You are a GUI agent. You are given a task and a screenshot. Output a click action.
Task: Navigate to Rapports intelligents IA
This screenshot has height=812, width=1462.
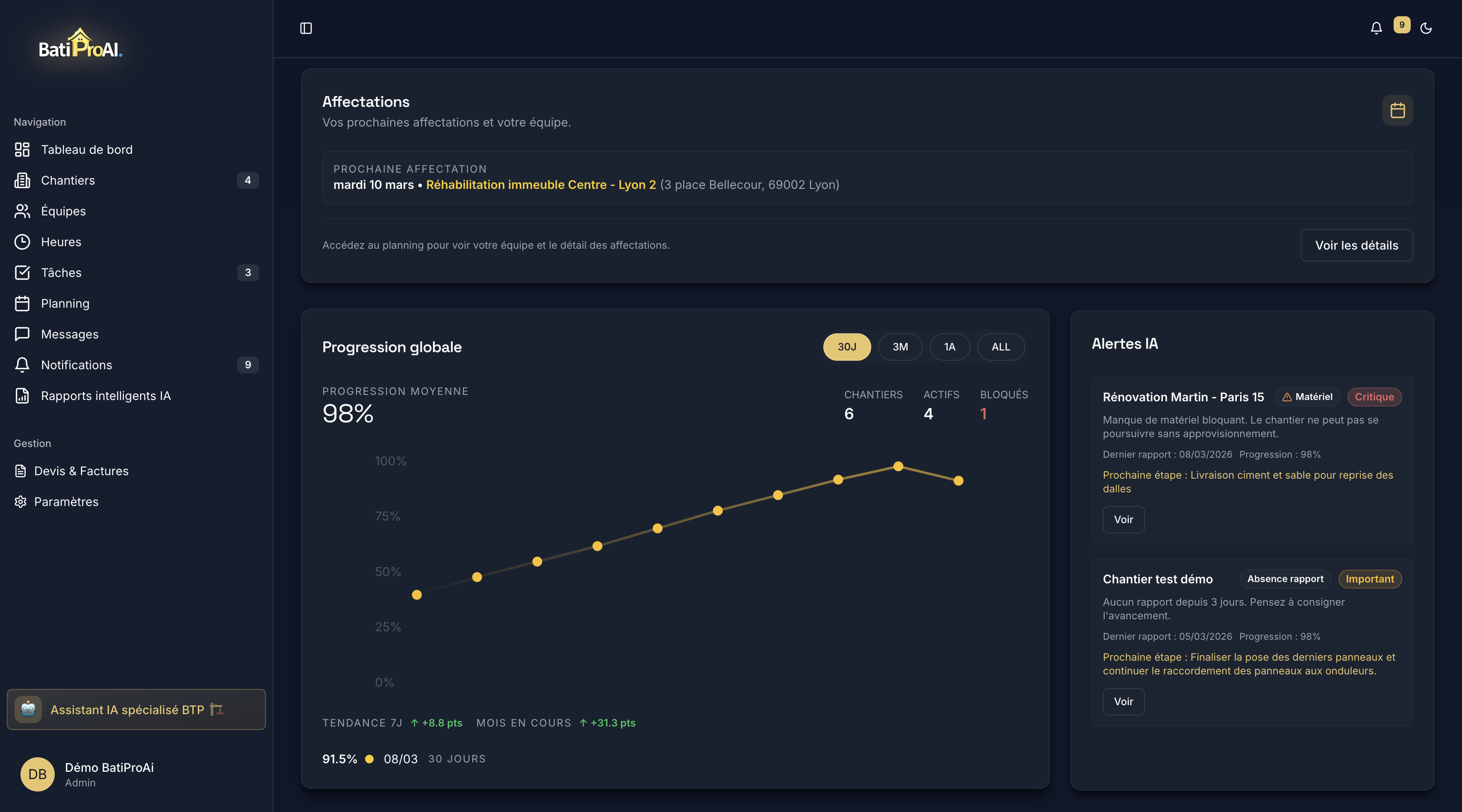click(106, 395)
